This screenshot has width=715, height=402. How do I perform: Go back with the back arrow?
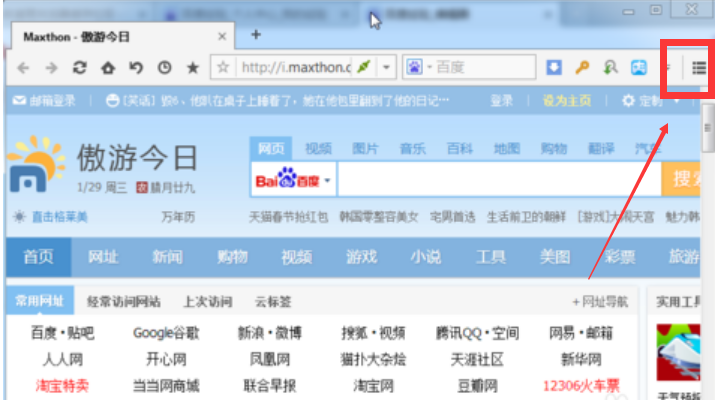(x=23, y=68)
